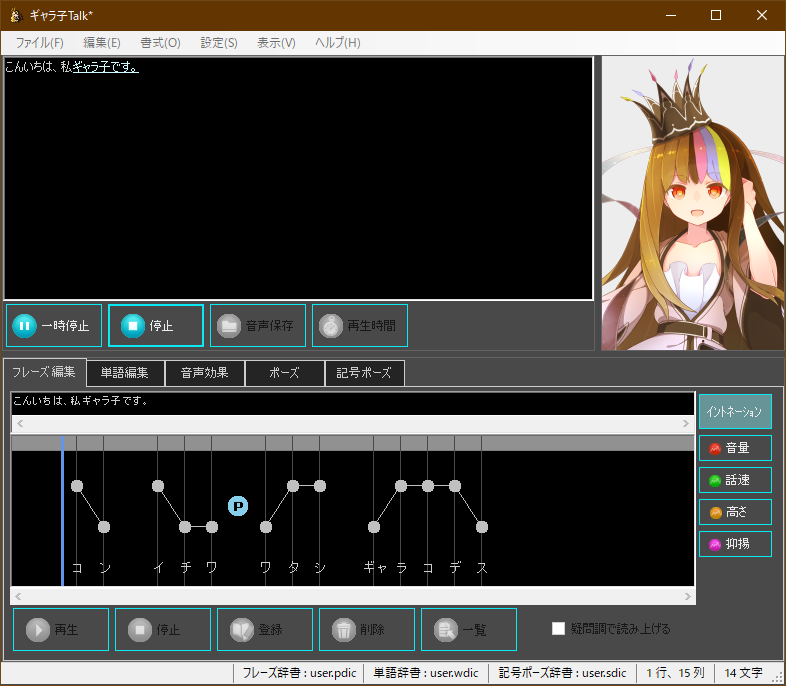The height and width of the screenshot is (686, 786).
Task: Select the 話速 speech speed parameter
Action: point(735,480)
